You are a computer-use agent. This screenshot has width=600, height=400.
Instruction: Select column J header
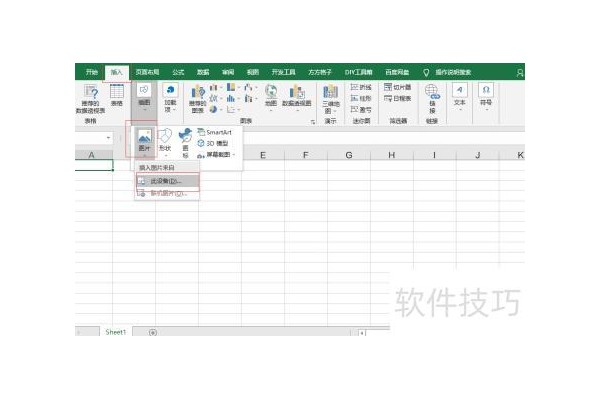click(x=478, y=155)
